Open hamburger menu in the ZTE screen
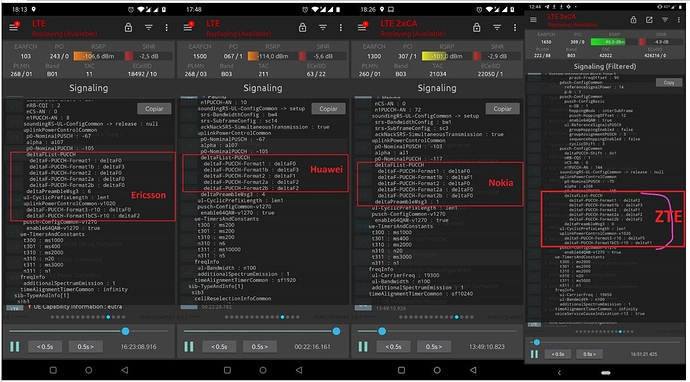690x382 pixels. [533, 19]
